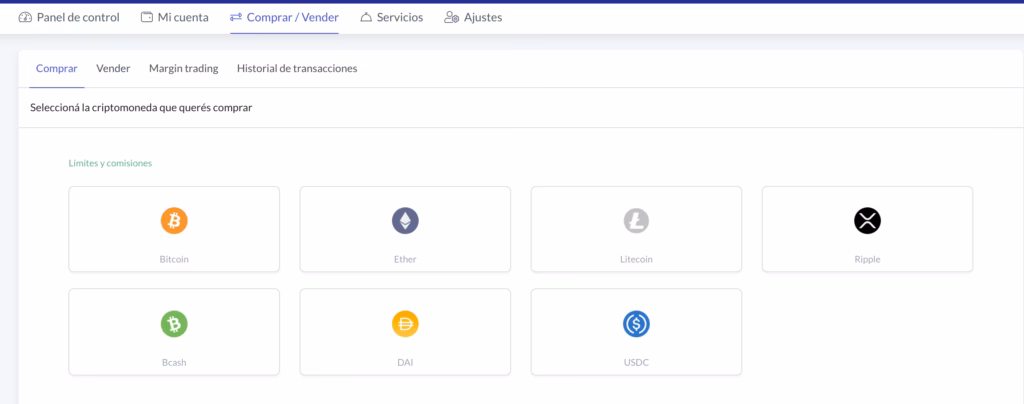Click the Ether diamond logo icon
The width and height of the screenshot is (1024, 404).
405,221
